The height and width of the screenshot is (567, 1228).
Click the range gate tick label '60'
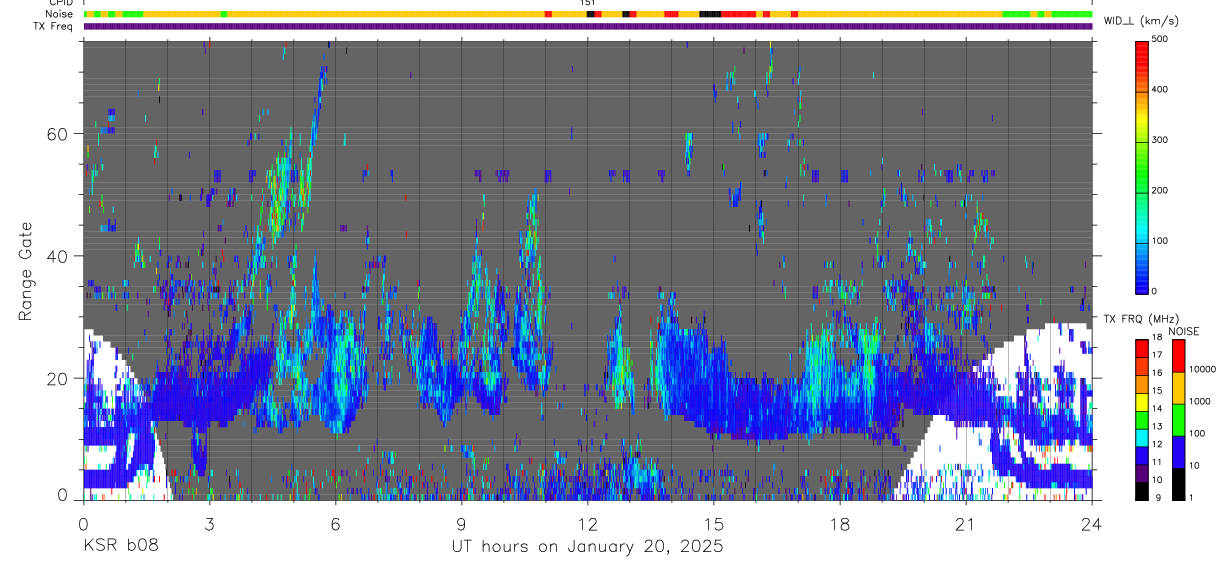click(x=59, y=134)
